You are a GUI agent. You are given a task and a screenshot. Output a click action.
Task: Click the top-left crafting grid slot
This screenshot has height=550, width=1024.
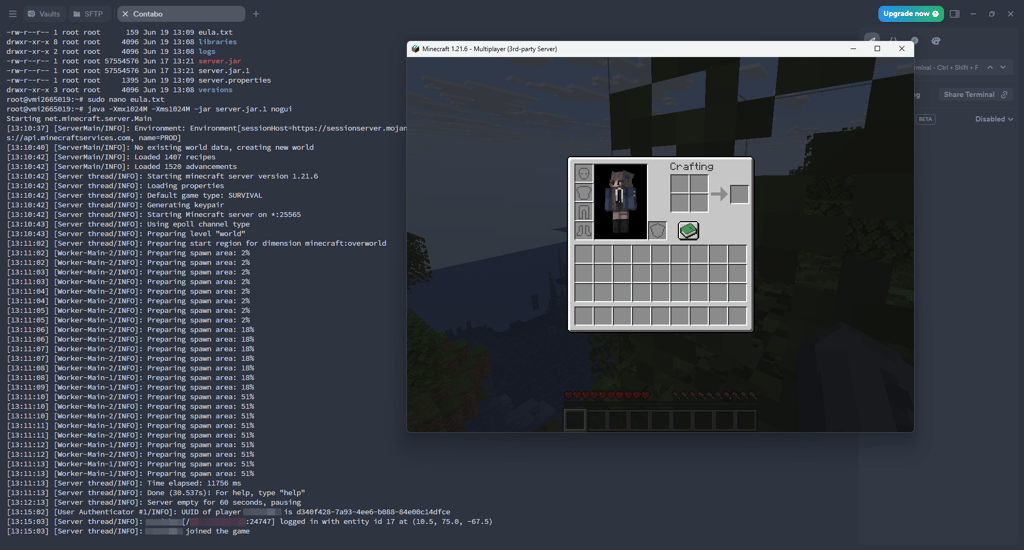pyautogui.click(x=680, y=184)
